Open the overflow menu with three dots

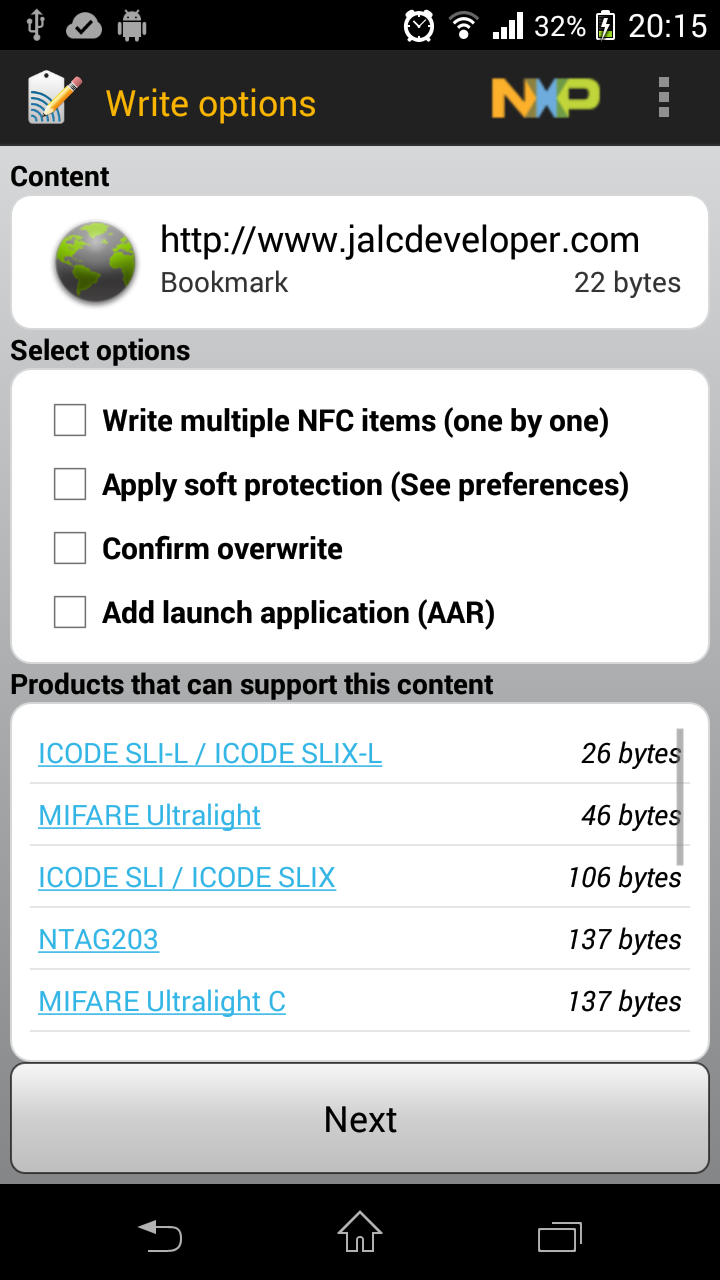663,97
